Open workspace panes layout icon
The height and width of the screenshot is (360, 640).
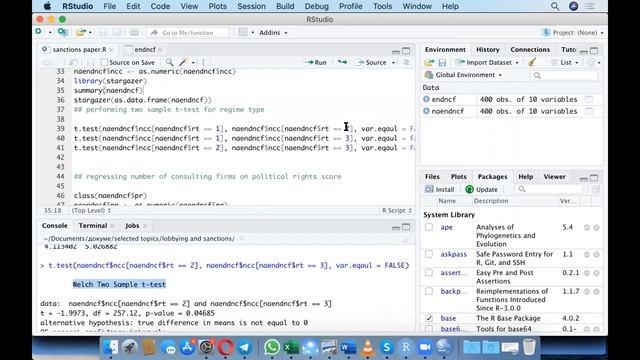pos(243,32)
